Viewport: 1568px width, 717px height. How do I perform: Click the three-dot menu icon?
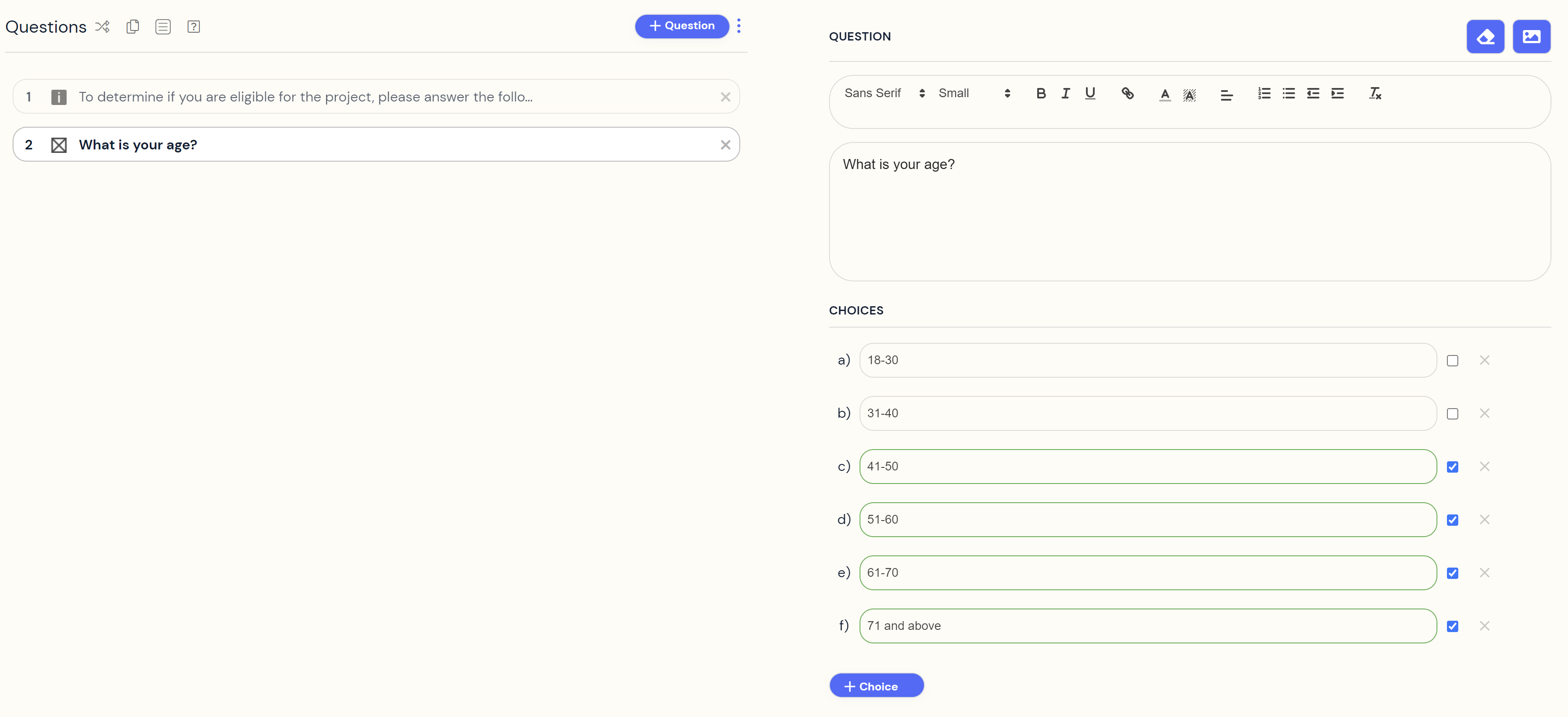[x=739, y=25]
